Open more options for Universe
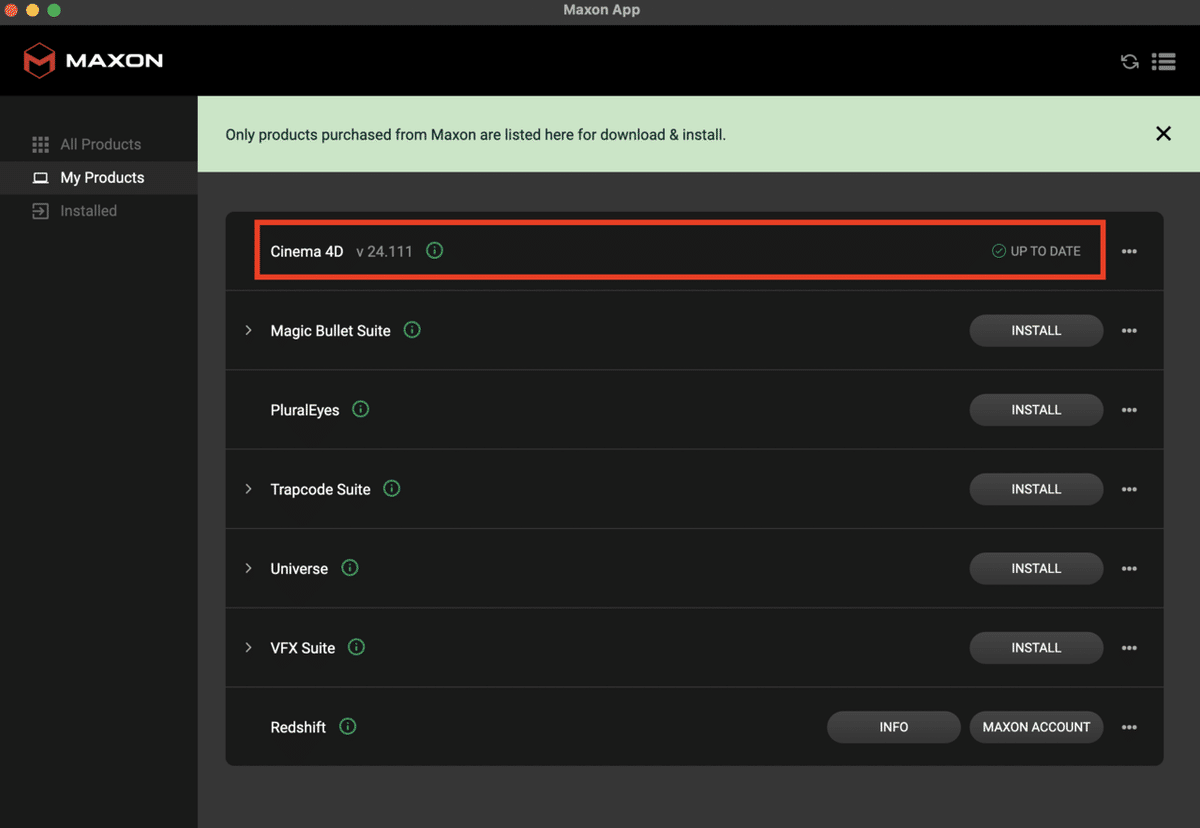This screenshot has width=1200, height=828. point(1129,568)
